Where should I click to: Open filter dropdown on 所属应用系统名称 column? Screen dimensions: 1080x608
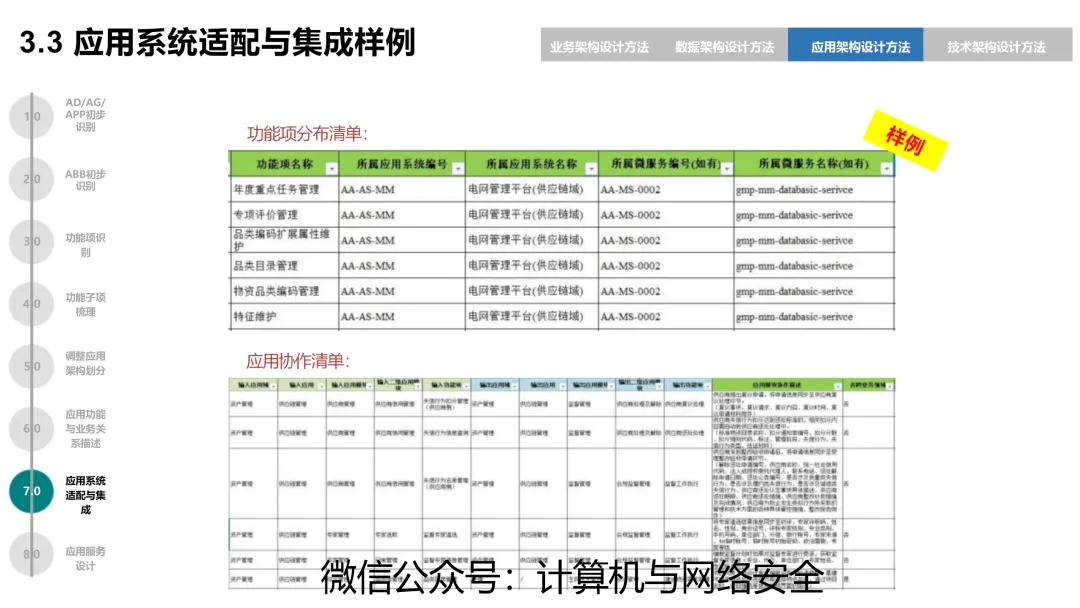click(591, 169)
